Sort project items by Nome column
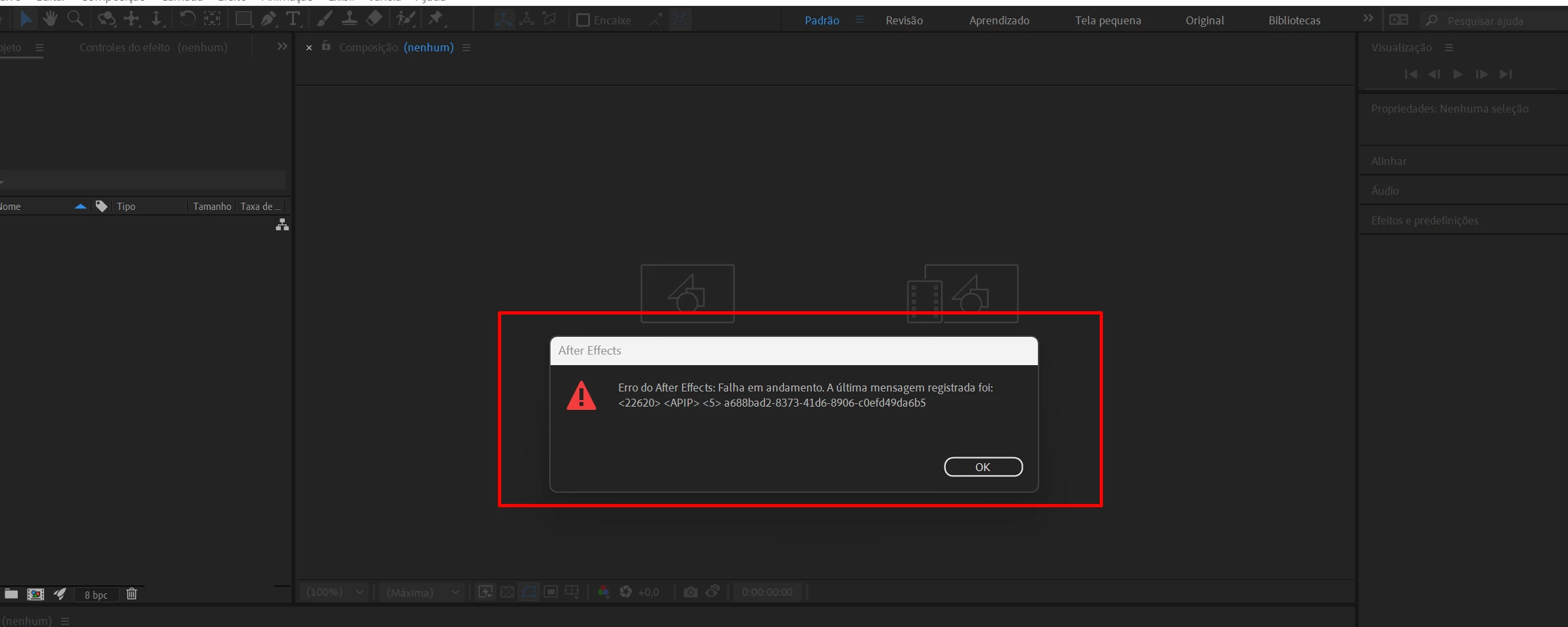The height and width of the screenshot is (627, 1568). coord(11,207)
